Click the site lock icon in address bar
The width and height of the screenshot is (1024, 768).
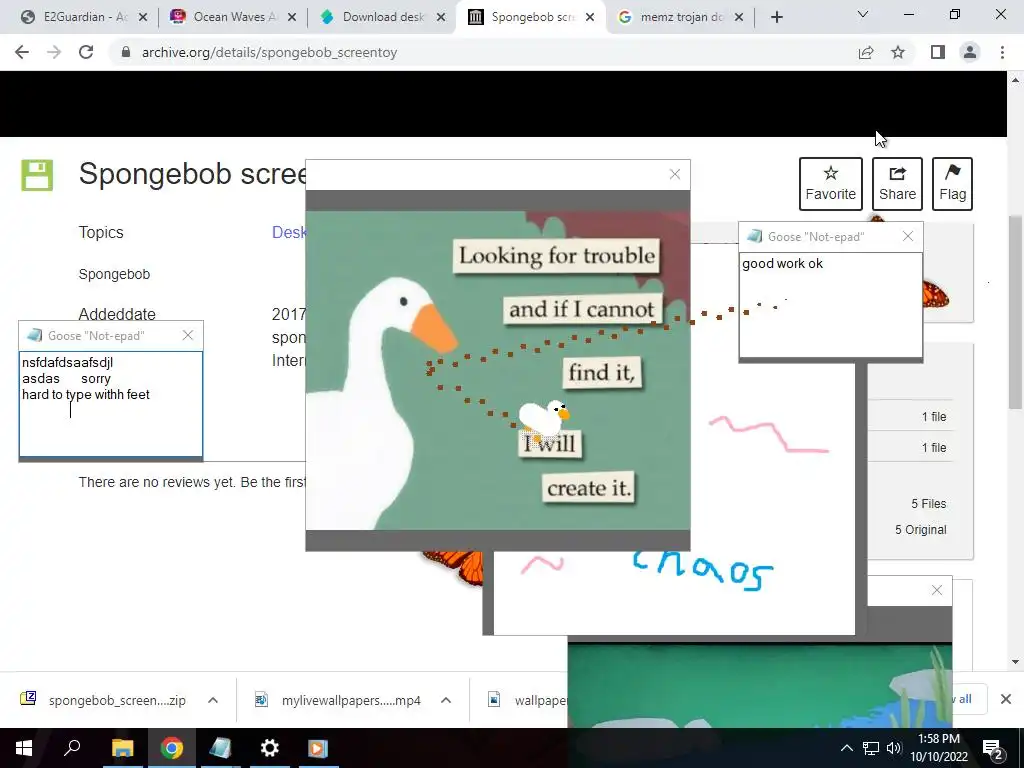click(x=126, y=52)
